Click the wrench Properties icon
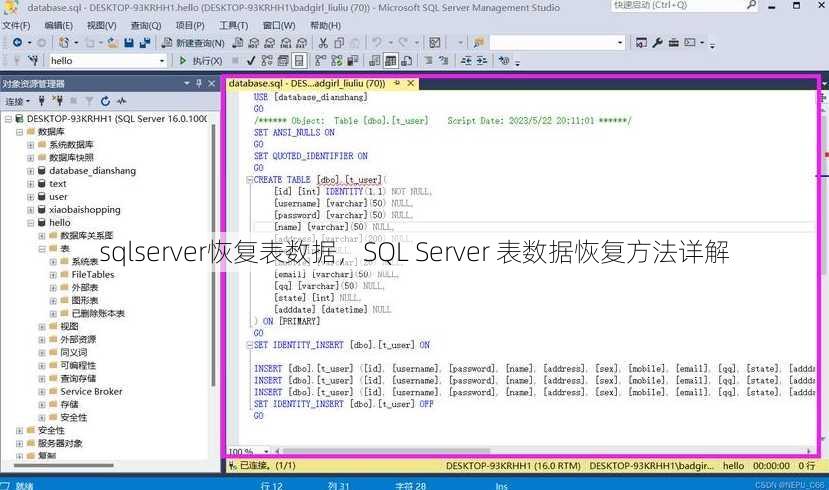The height and width of the screenshot is (490, 829). [657, 43]
